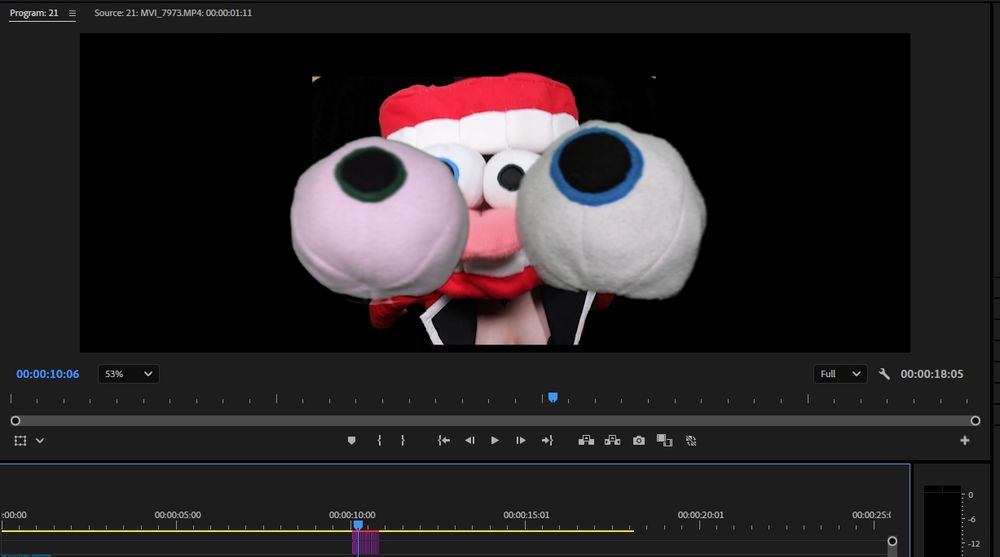Viewport: 1000px width, 557px height.
Task: Open the 53% zoom level dropdown
Action: (128, 374)
